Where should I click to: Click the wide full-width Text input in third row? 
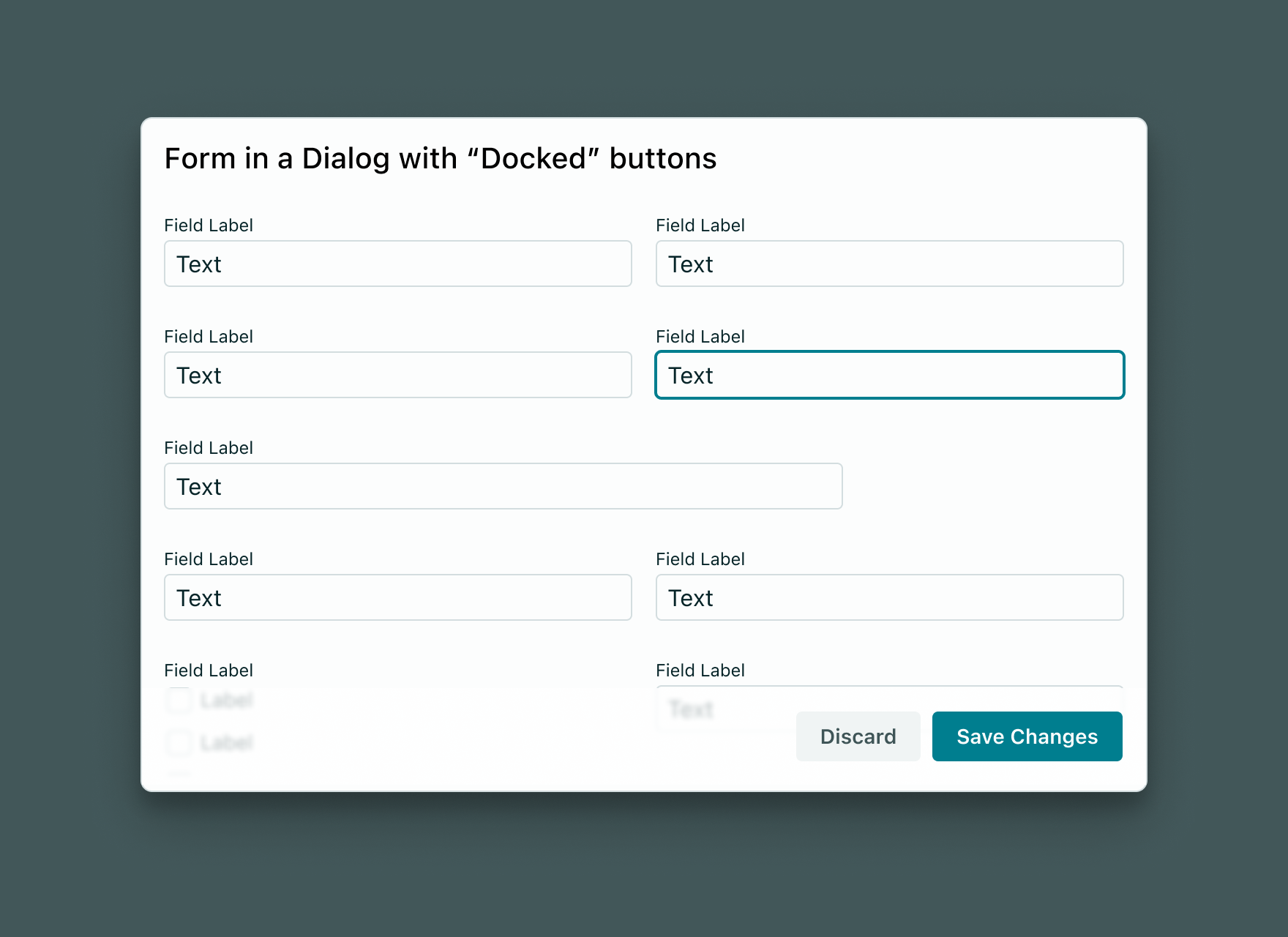click(x=503, y=486)
